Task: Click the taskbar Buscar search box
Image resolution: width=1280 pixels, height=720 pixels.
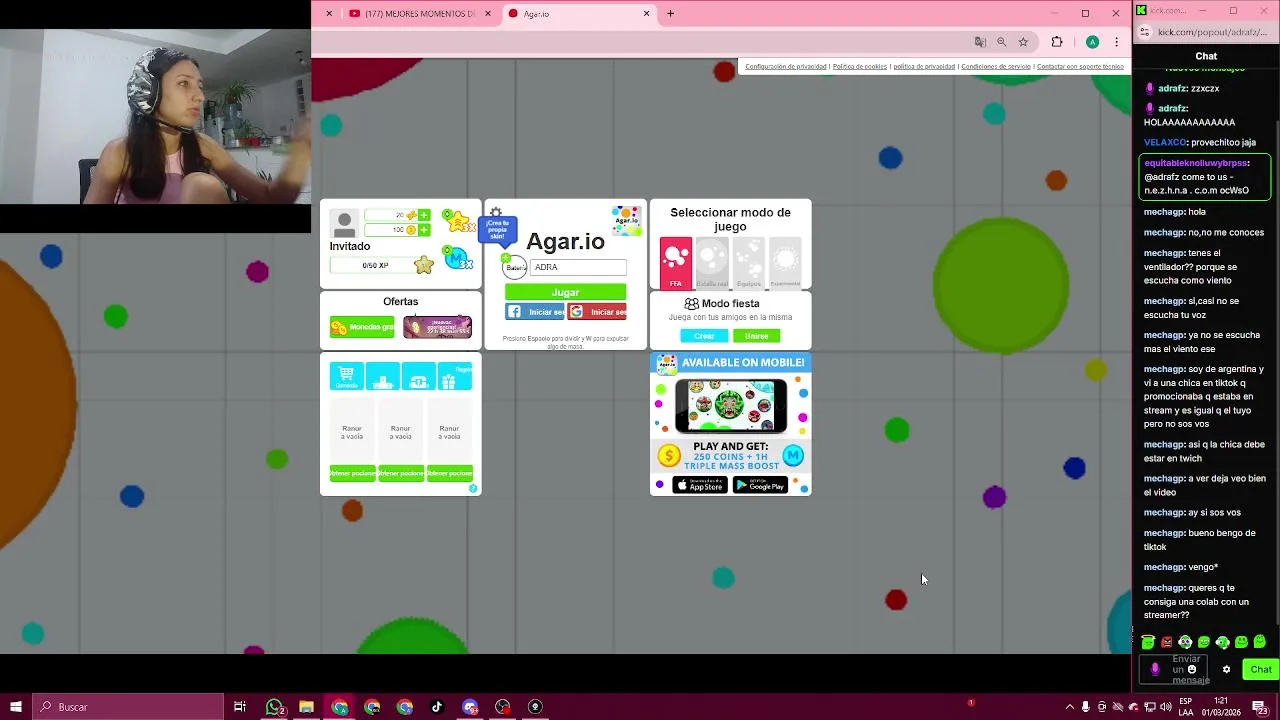Action: 127,707
